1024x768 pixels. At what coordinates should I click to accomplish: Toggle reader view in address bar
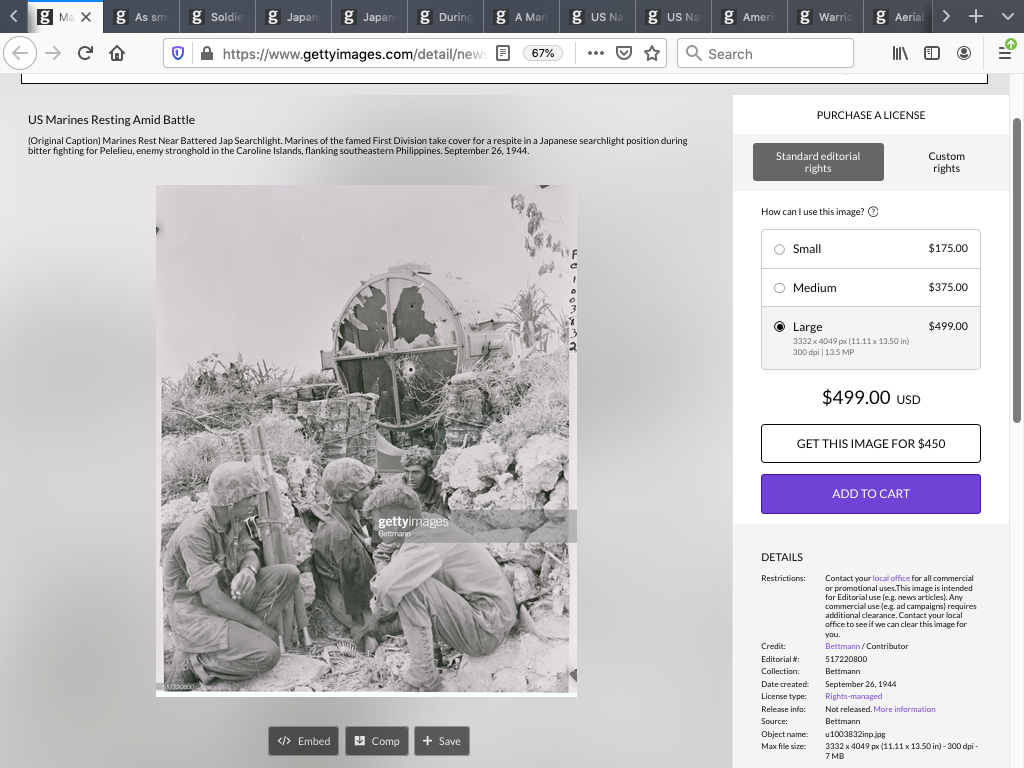coord(504,53)
